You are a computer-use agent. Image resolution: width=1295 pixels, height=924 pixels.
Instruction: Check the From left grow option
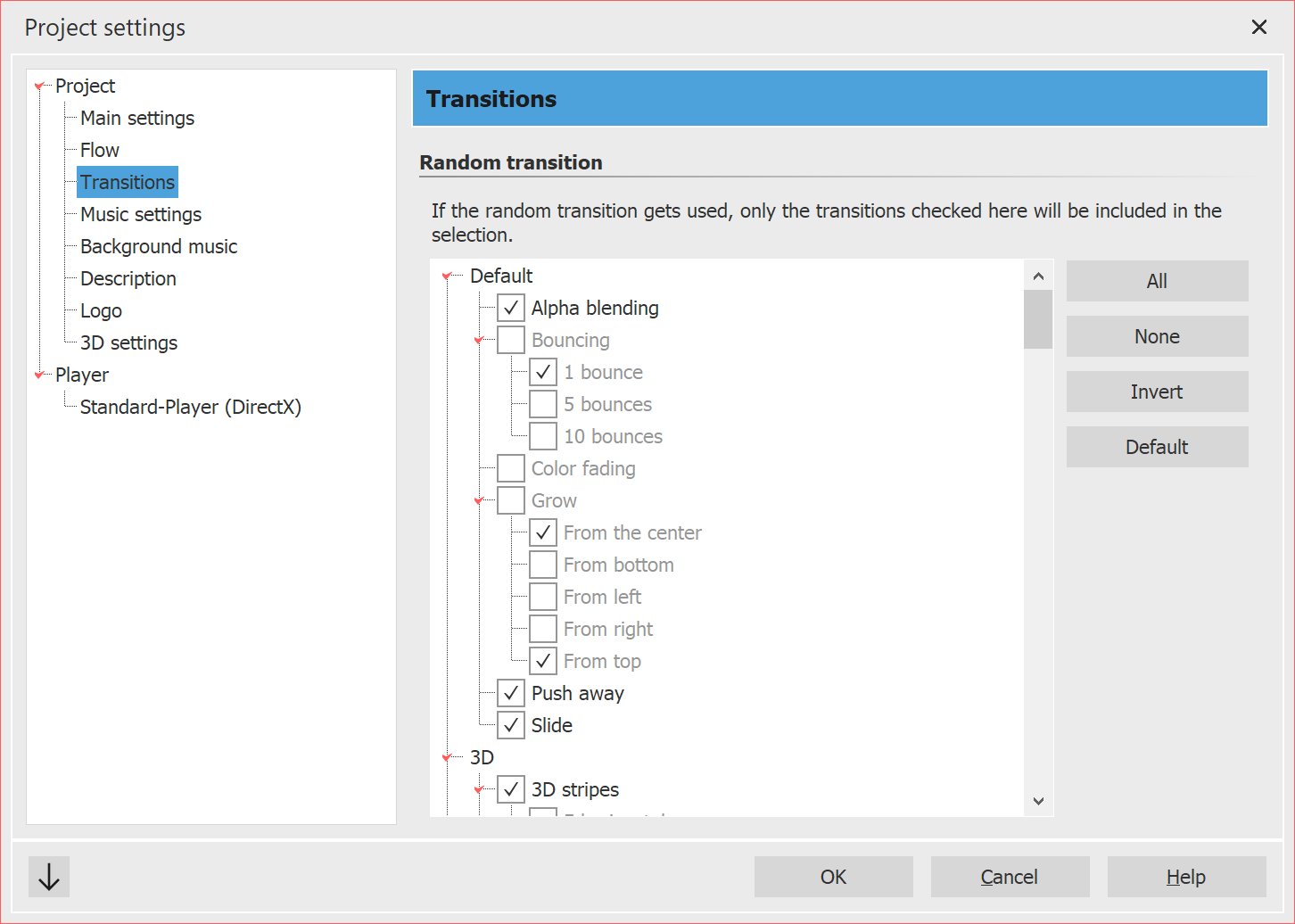pyautogui.click(x=543, y=596)
